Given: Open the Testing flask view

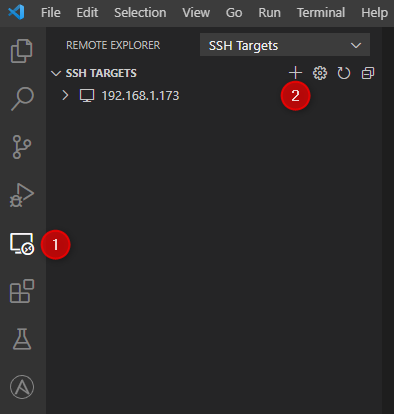Looking at the screenshot, I should point(22,339).
